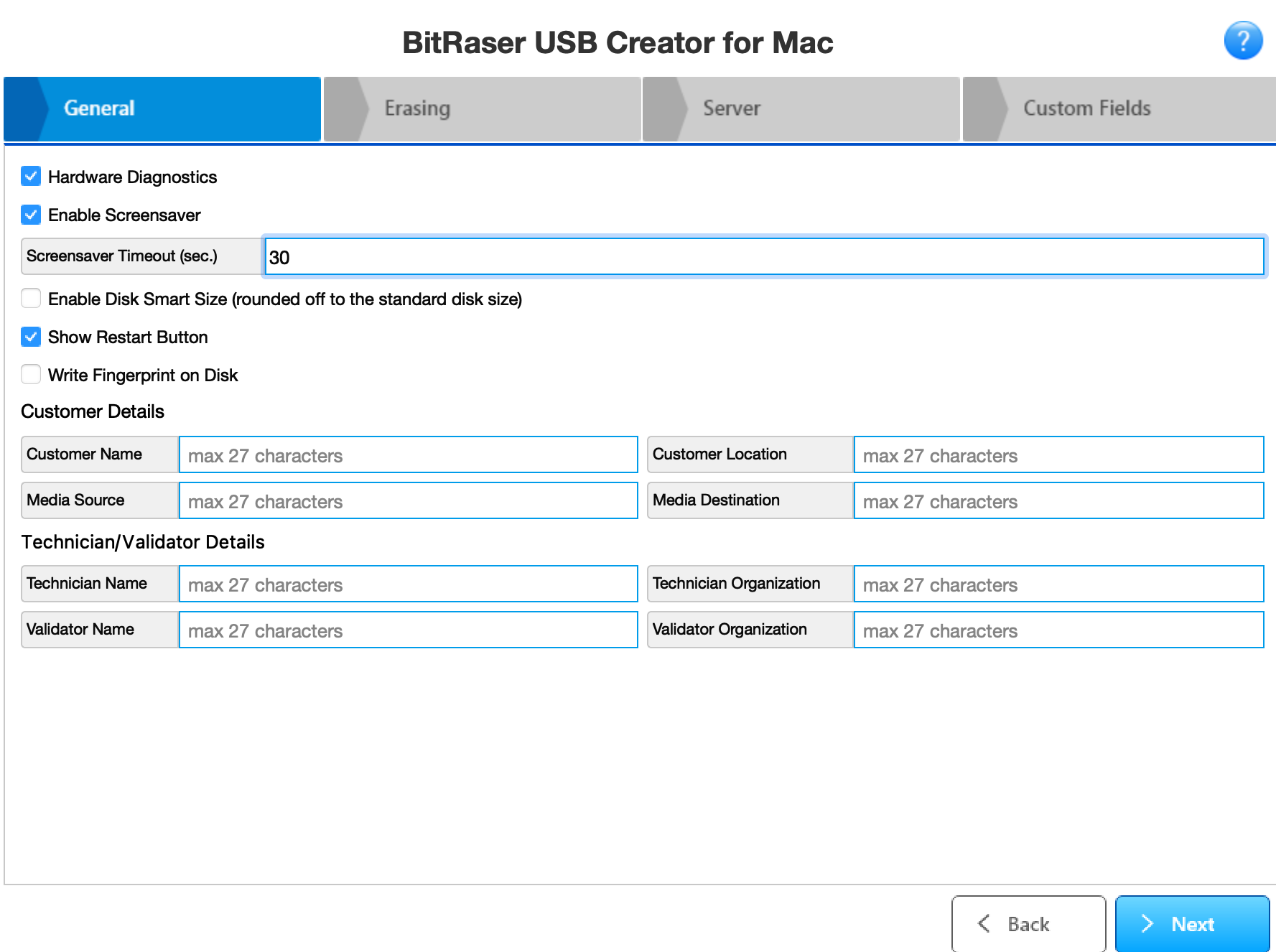The image size is (1276, 952).
Task: Click into the Media Destination field
Action: (x=1058, y=501)
